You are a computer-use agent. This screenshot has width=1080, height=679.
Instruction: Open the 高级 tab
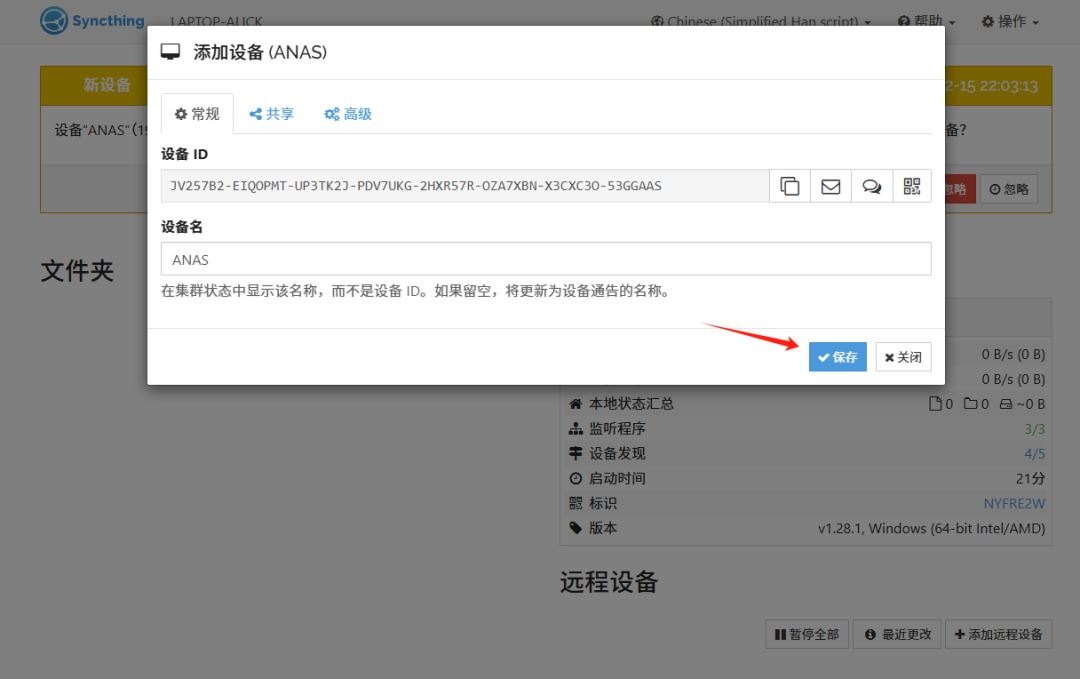pyautogui.click(x=348, y=114)
